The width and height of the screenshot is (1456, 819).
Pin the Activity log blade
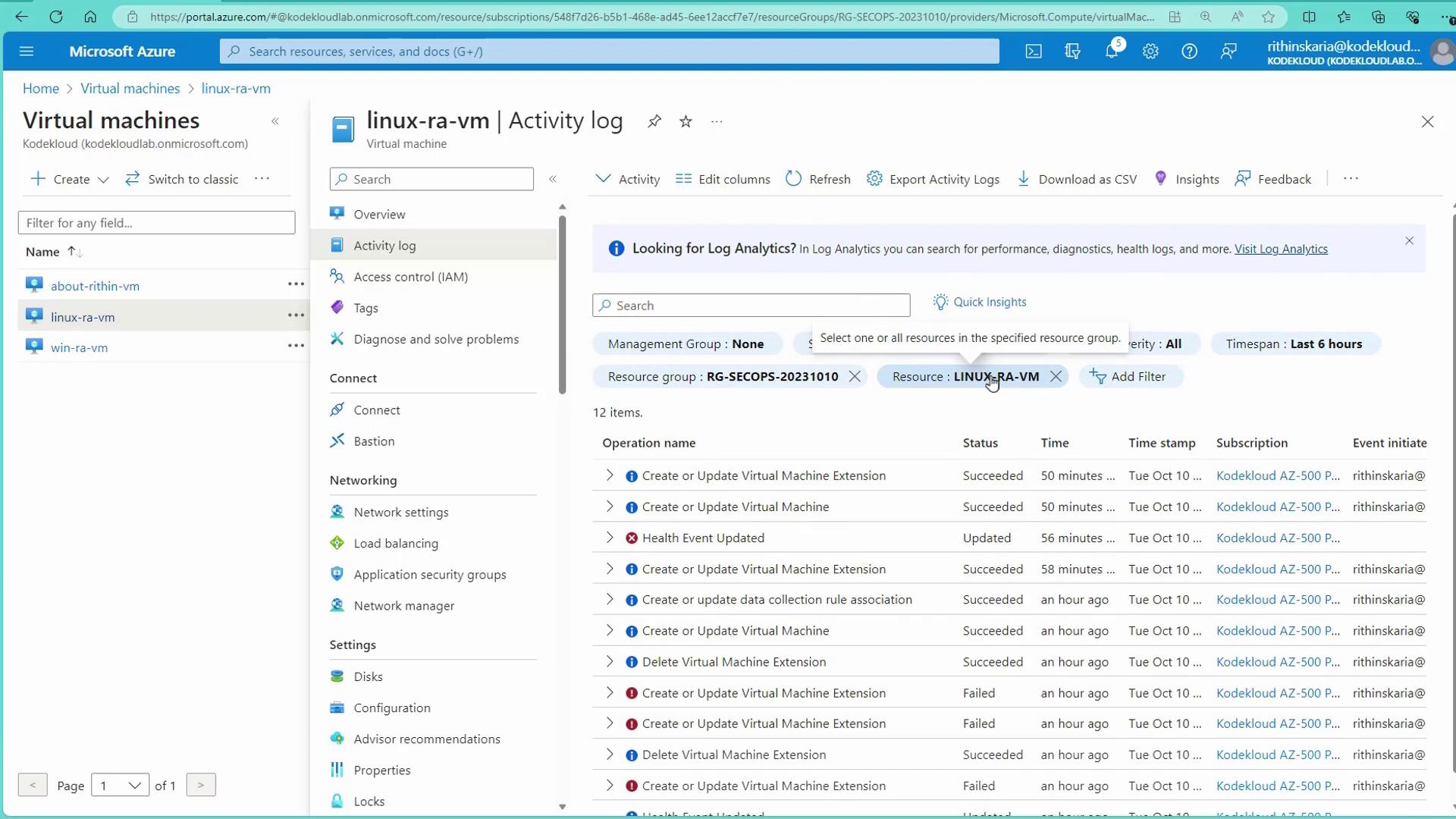[x=654, y=121]
